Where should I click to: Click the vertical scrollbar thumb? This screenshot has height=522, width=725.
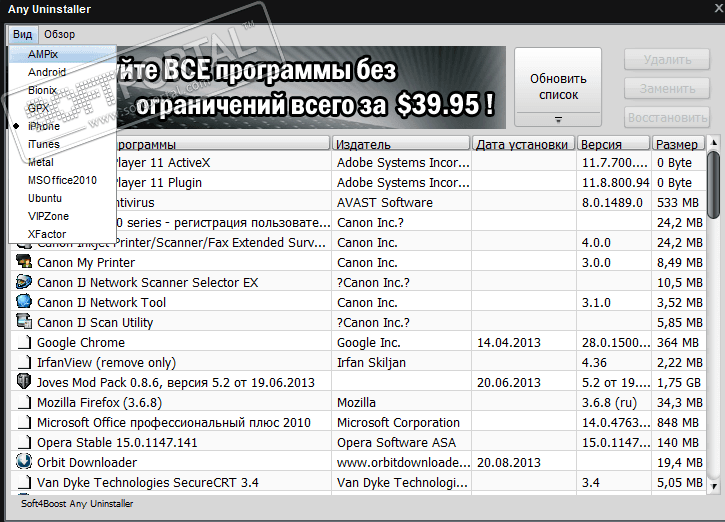[x=713, y=184]
